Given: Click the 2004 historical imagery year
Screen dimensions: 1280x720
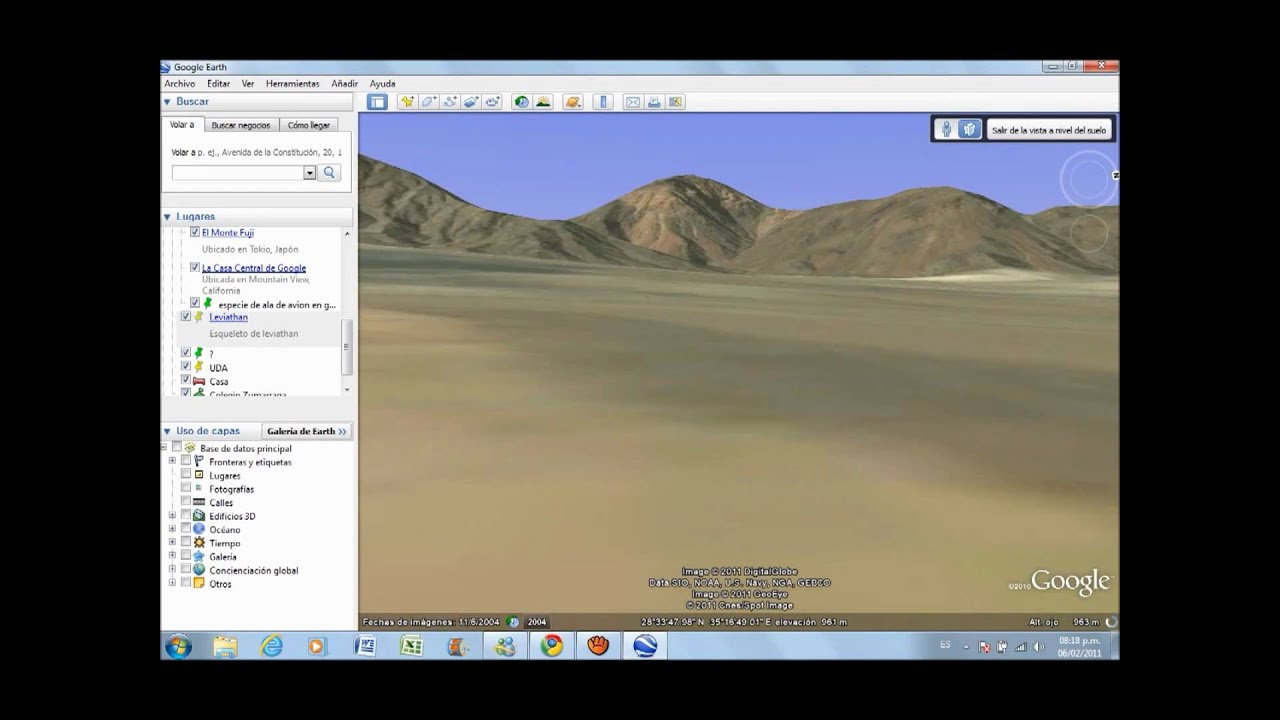Looking at the screenshot, I should [537, 622].
